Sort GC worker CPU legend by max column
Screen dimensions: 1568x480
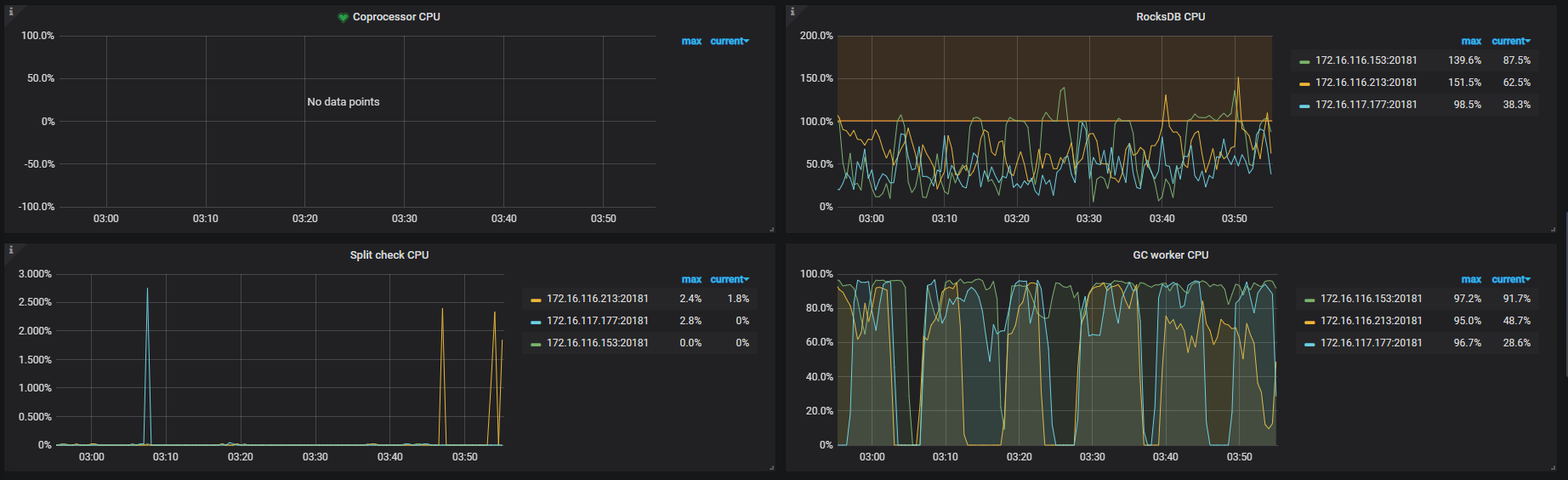tap(1471, 279)
